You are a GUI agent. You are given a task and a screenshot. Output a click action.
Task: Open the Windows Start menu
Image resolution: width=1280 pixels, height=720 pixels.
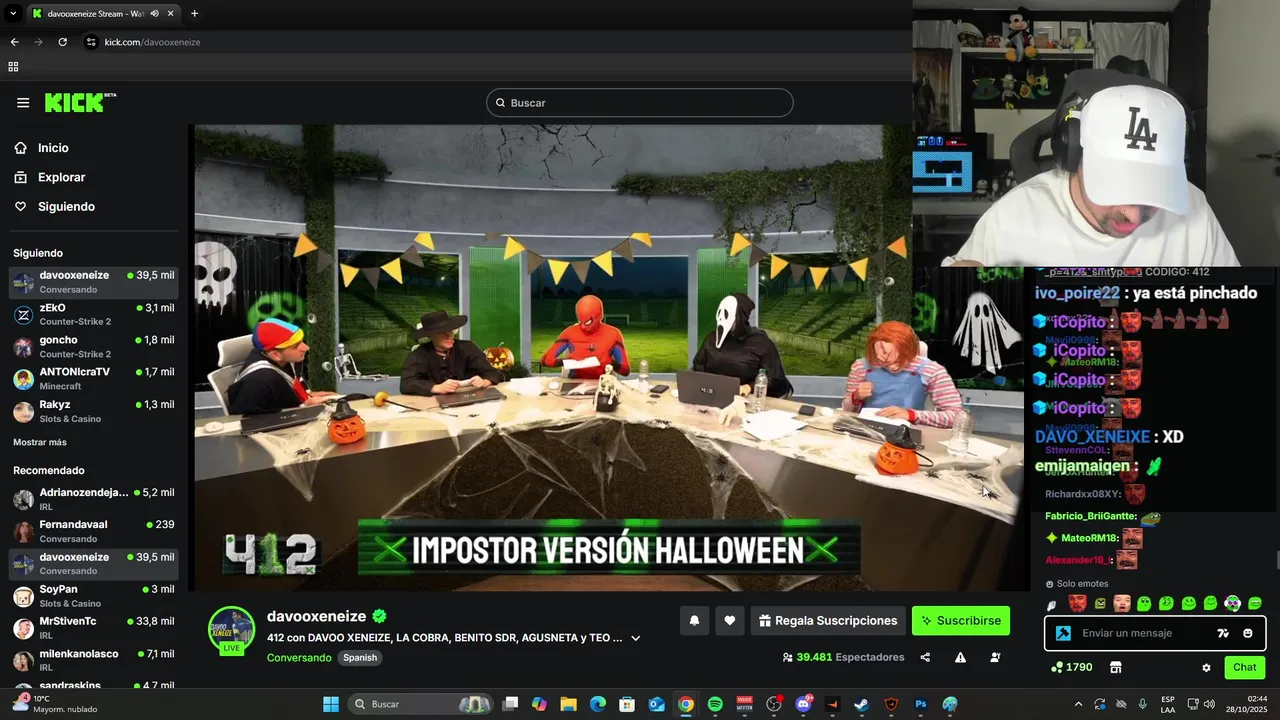331,704
